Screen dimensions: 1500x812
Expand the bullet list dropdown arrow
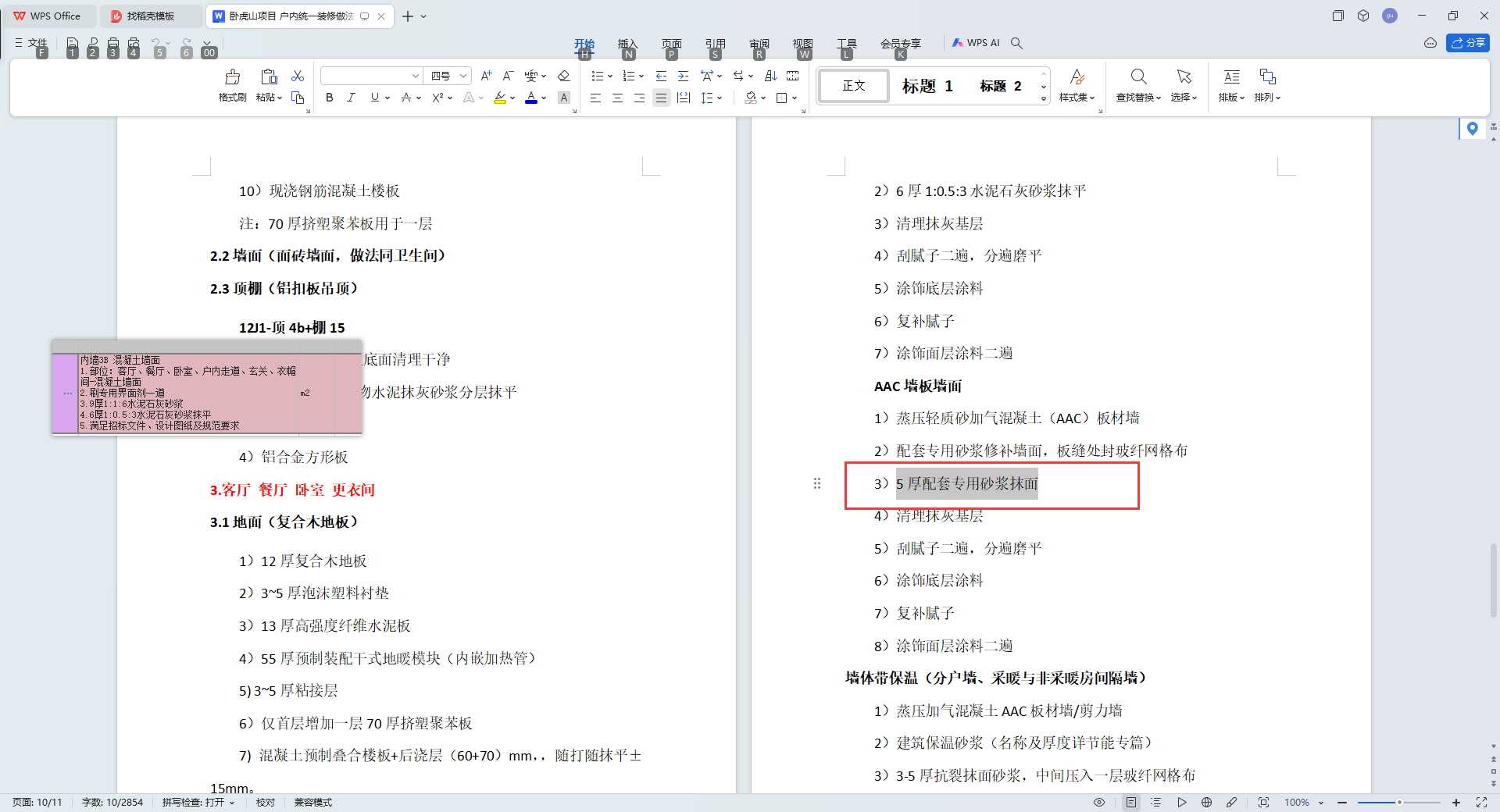pyautogui.click(x=609, y=76)
